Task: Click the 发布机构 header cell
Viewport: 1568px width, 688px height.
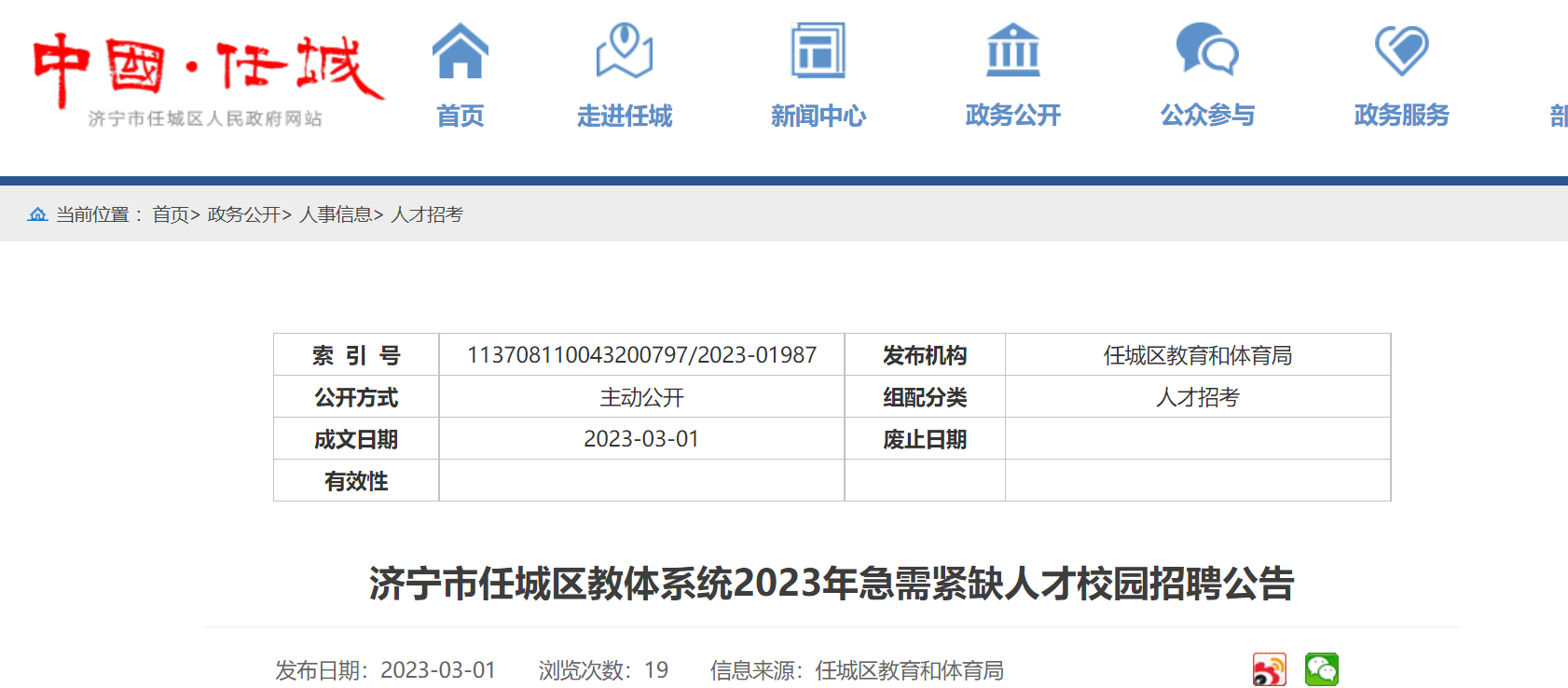Action: pyautogui.click(x=925, y=355)
